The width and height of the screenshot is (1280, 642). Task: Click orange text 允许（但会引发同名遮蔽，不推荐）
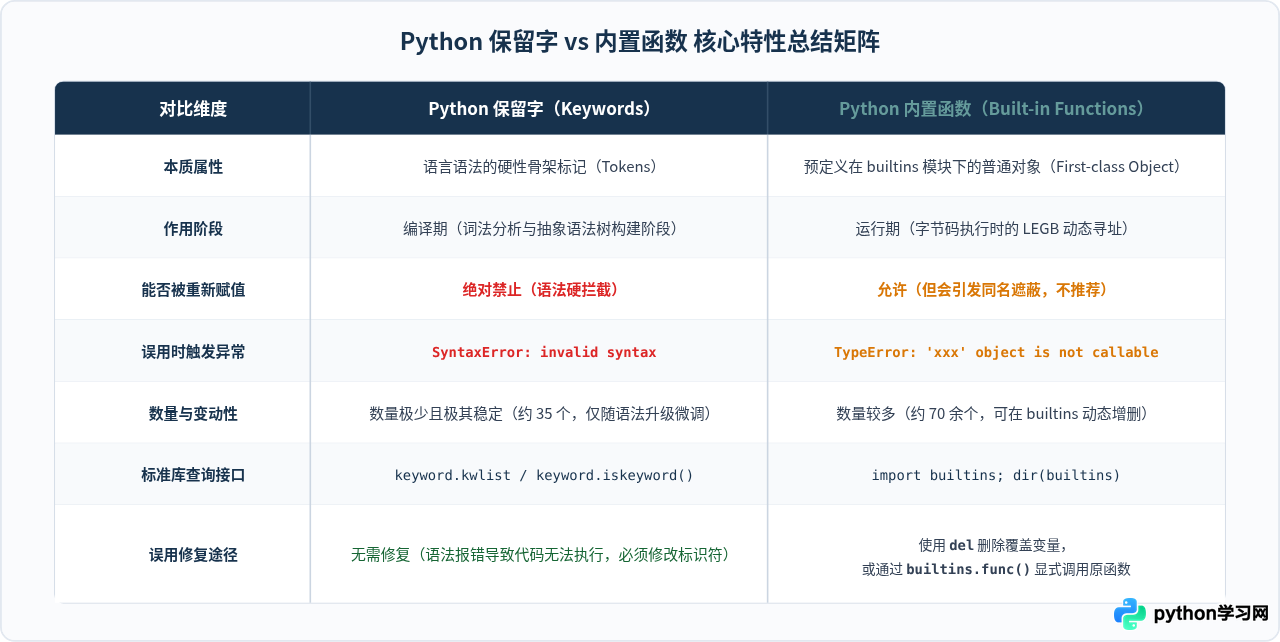[992, 290]
